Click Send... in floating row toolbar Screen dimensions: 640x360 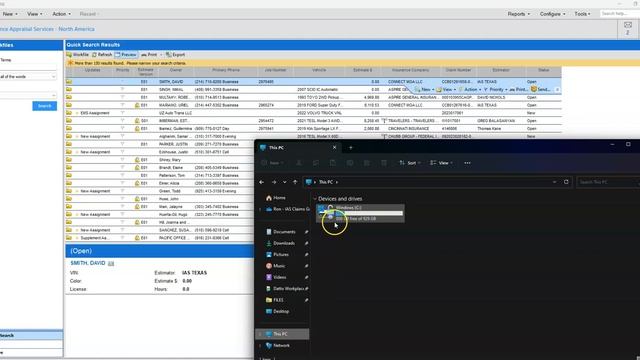[x=540, y=89]
